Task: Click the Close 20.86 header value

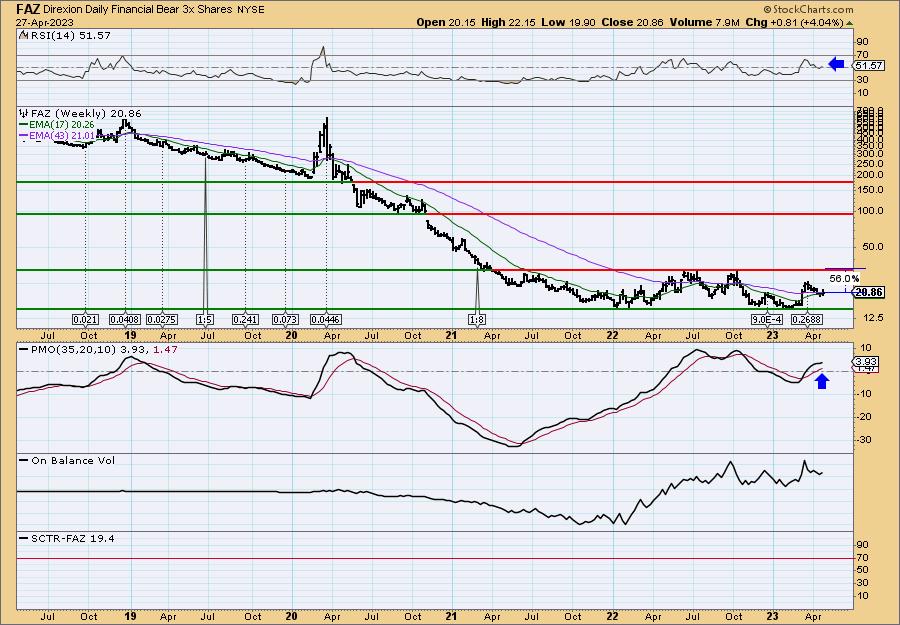Action: (633, 23)
